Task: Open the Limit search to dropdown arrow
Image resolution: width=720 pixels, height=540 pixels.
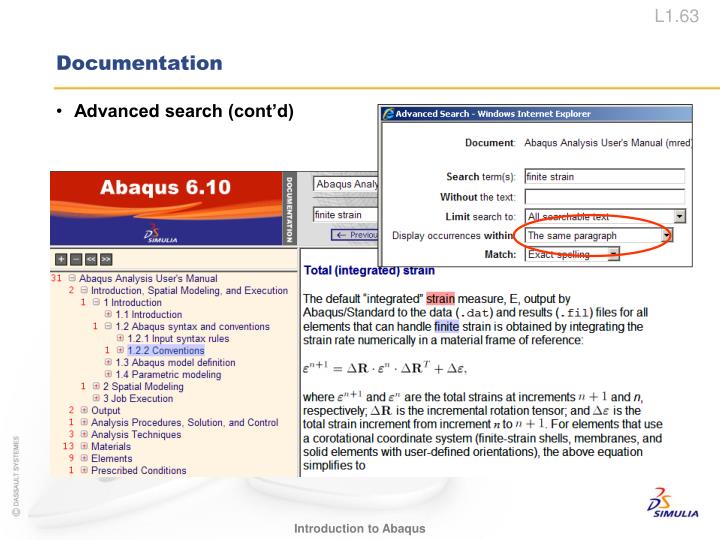Action: [680, 216]
